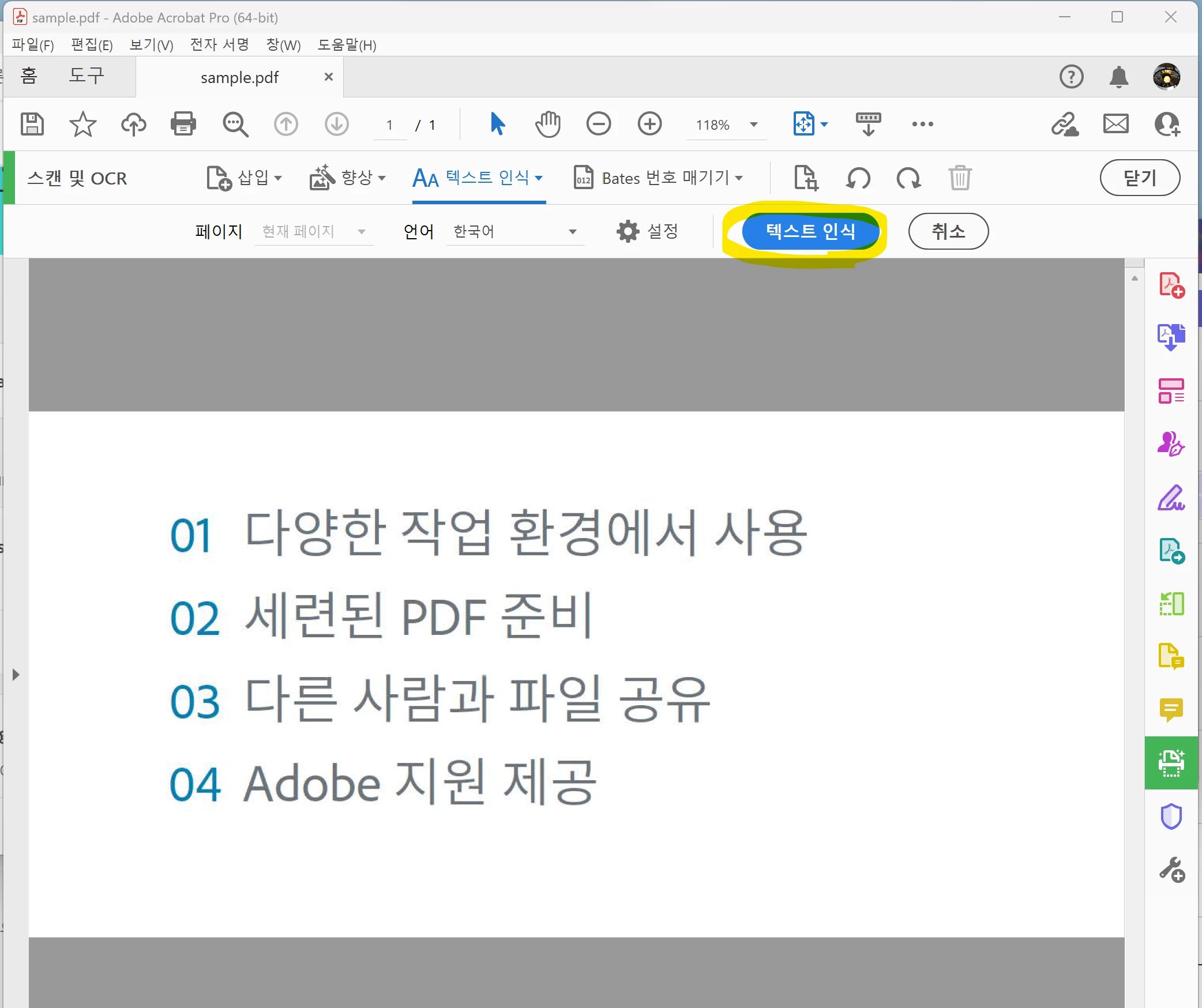Click the delete page trash icon

click(960, 178)
